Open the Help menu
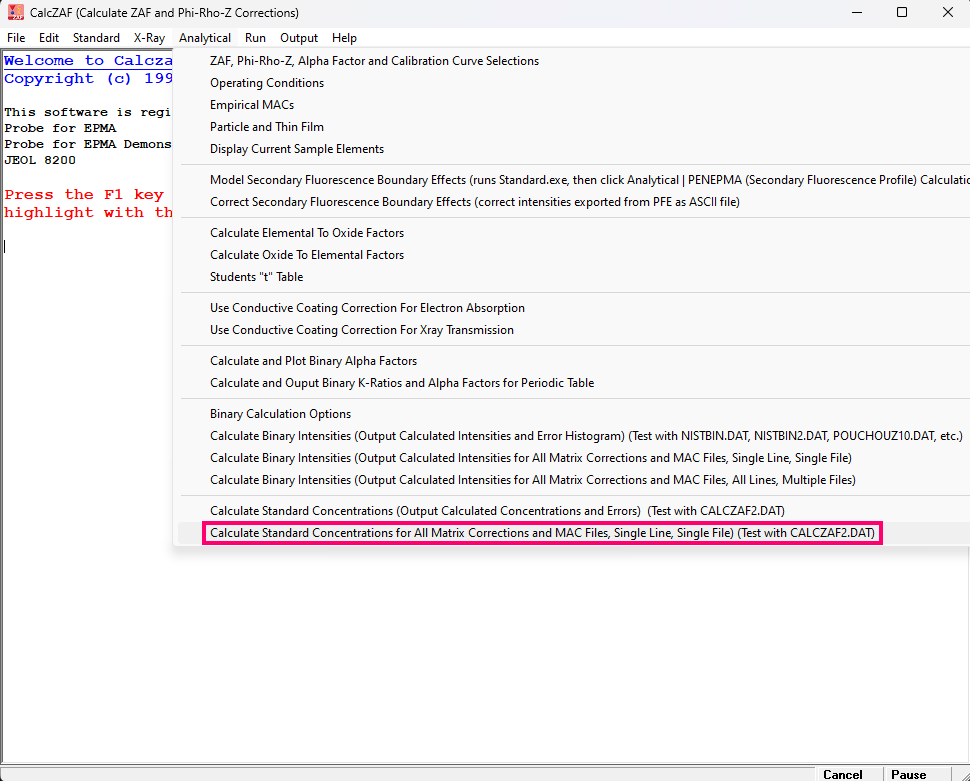The image size is (970, 781). pos(344,38)
